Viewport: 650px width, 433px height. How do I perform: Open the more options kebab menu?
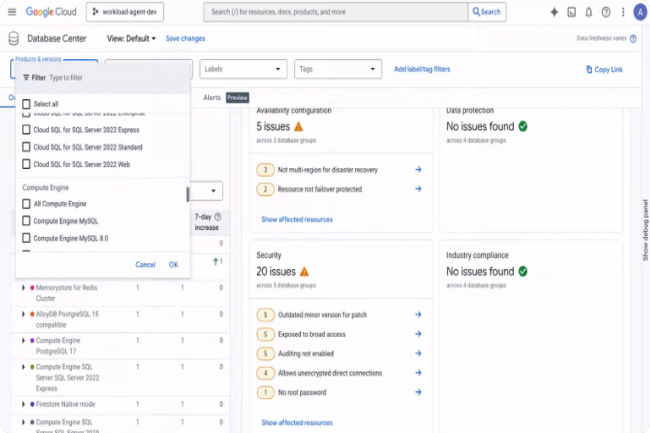[621, 12]
